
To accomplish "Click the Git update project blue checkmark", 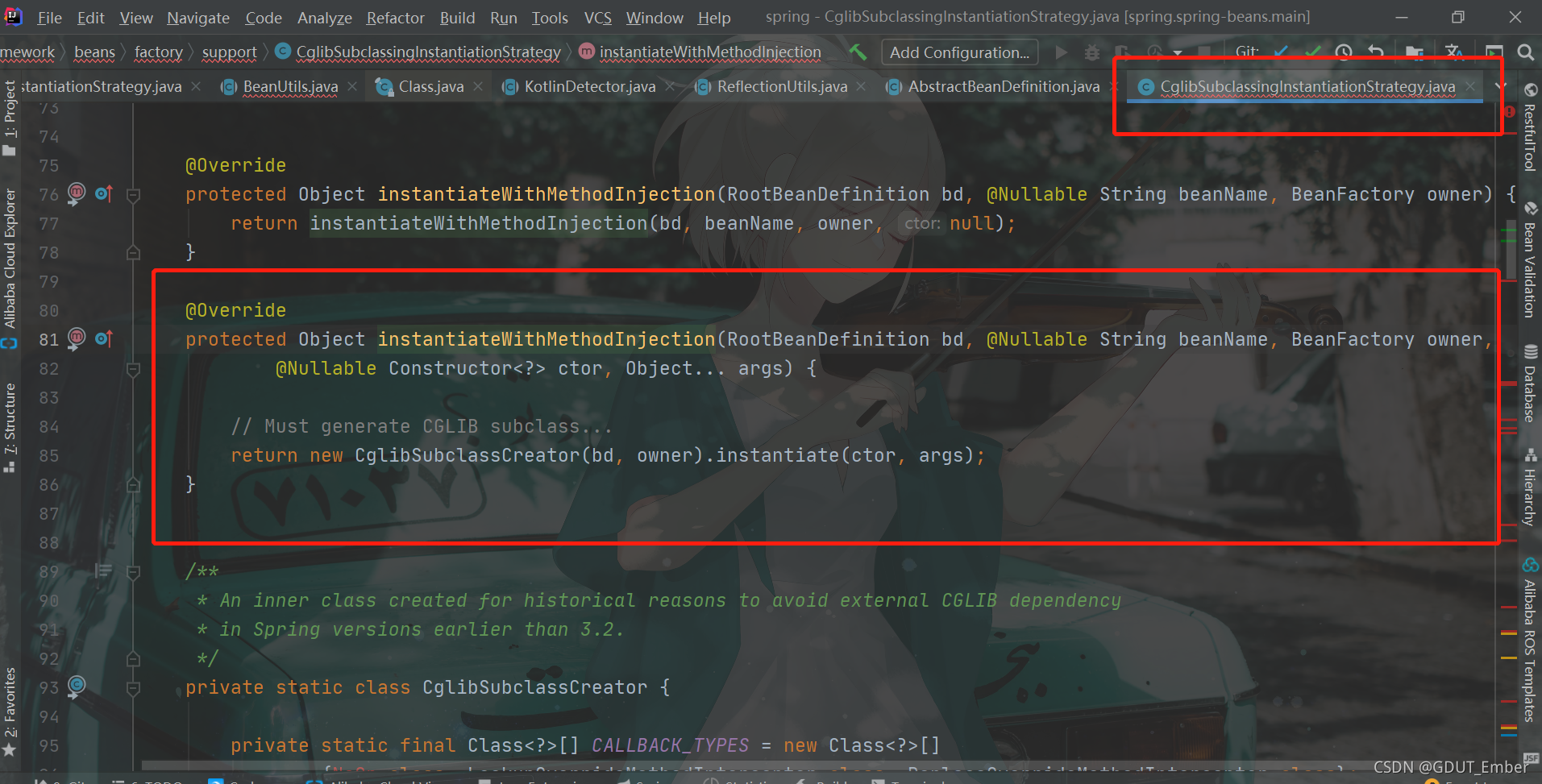I will (1281, 52).
